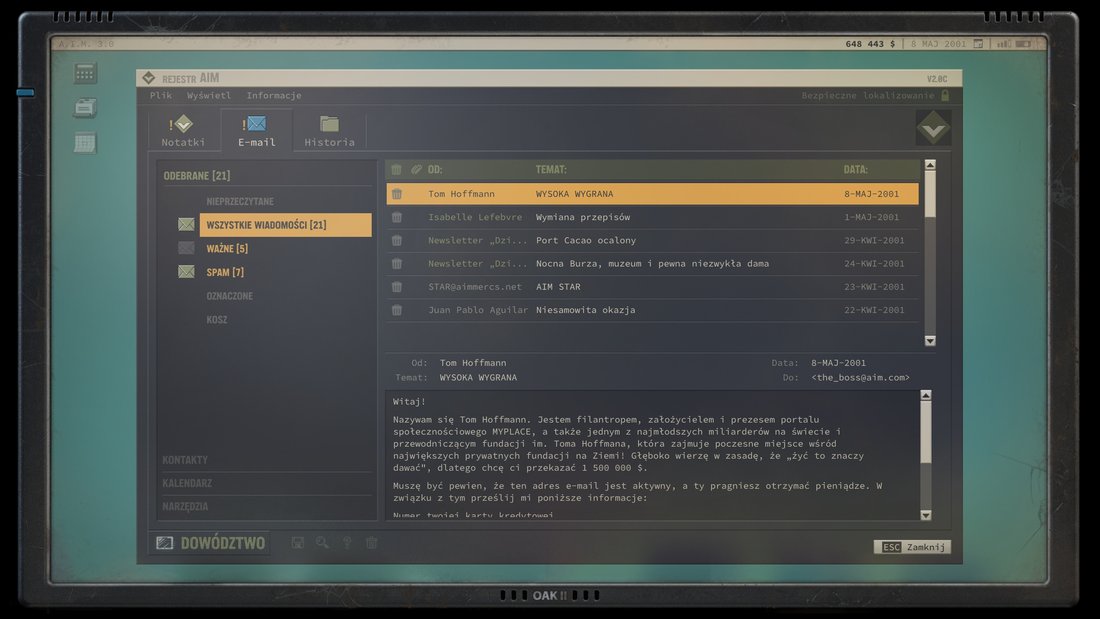Click the trash icon in column header
This screenshot has width=1100, height=619.
pyautogui.click(x=396, y=169)
